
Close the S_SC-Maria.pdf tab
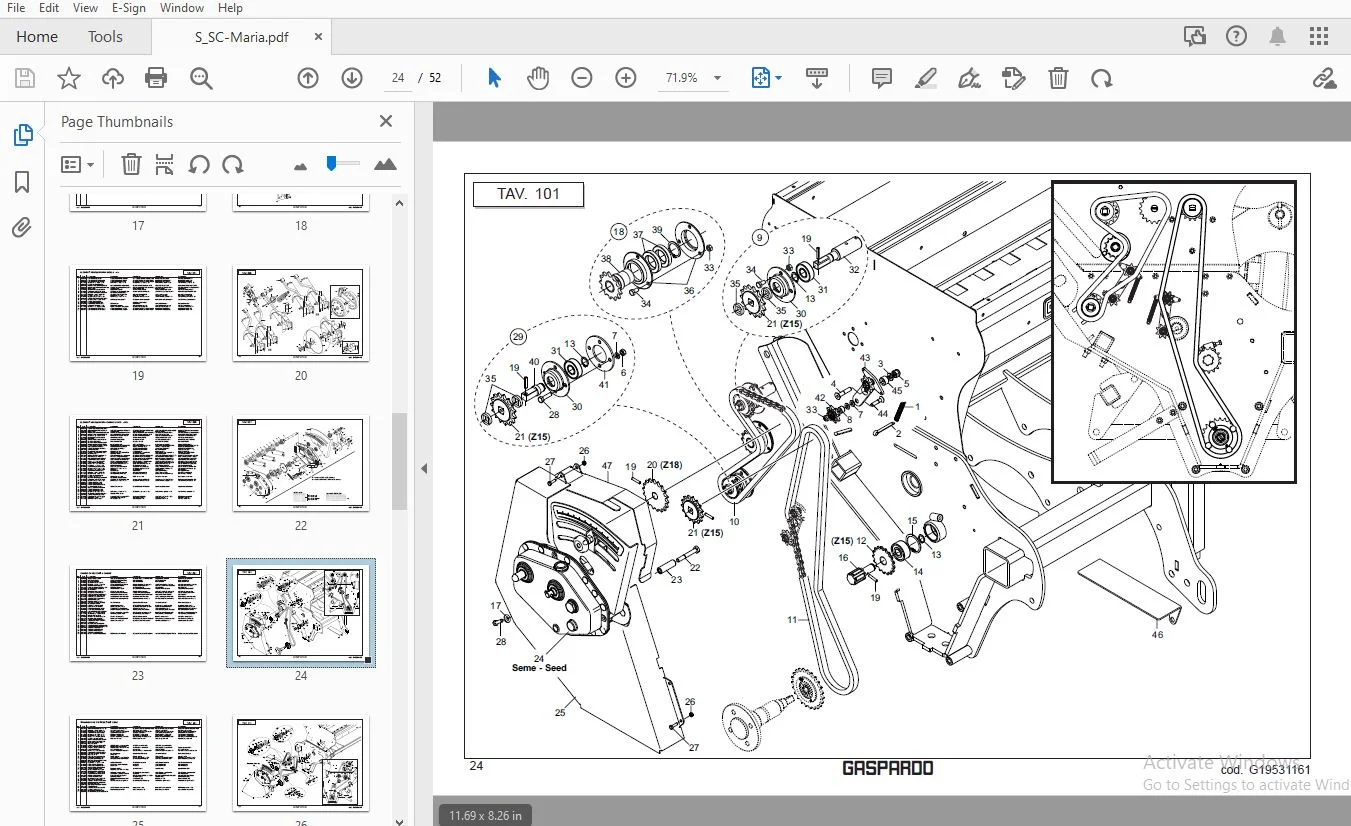coord(319,37)
